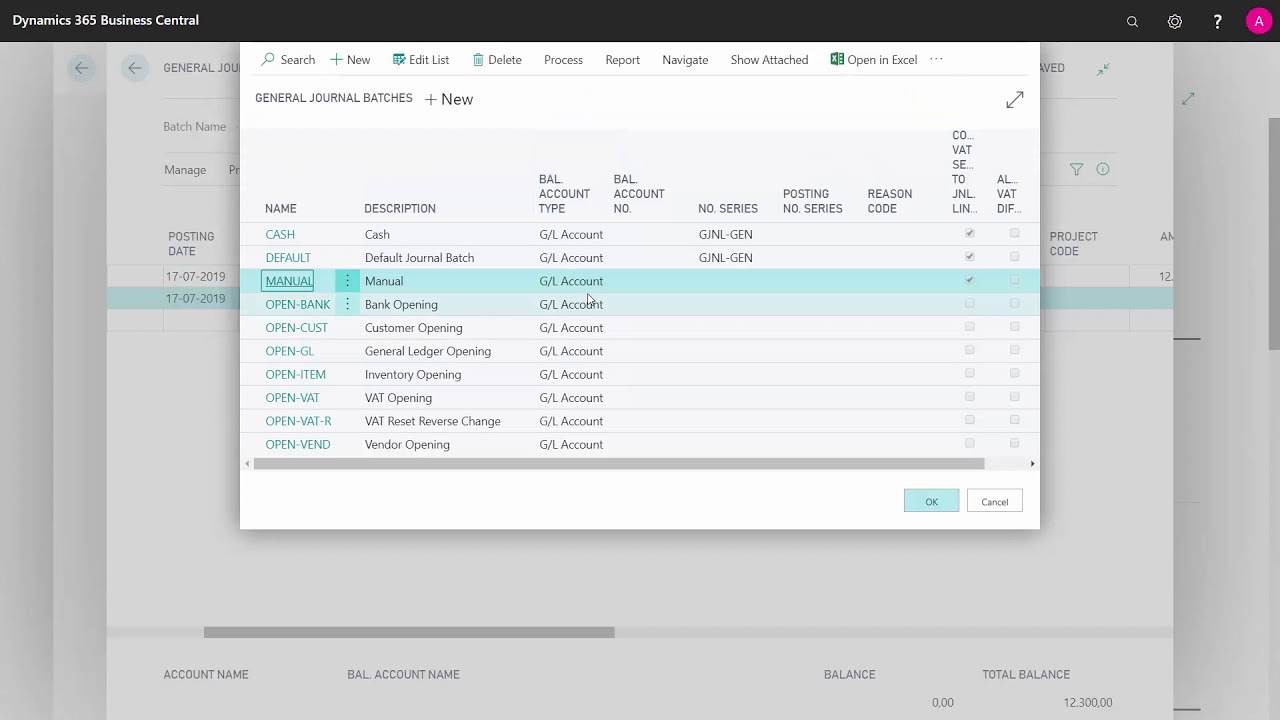Sort by the Name column header
The image size is (1280, 720).
click(280, 209)
